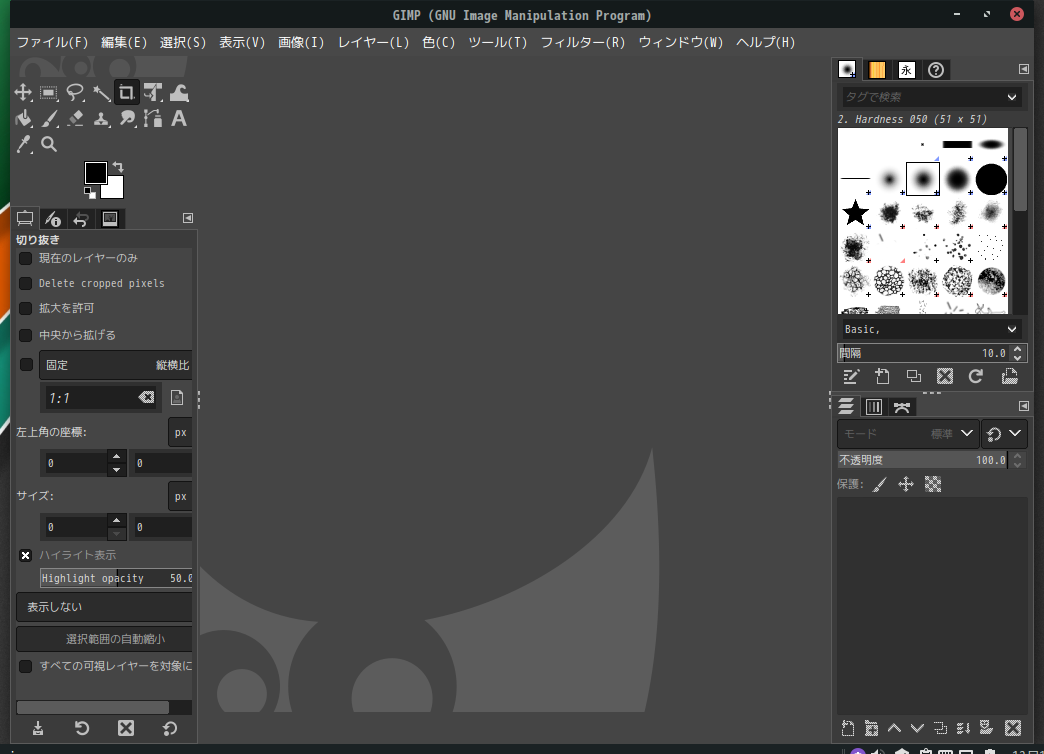
Task: Select the Rectangle Select tool
Action: (x=49, y=93)
